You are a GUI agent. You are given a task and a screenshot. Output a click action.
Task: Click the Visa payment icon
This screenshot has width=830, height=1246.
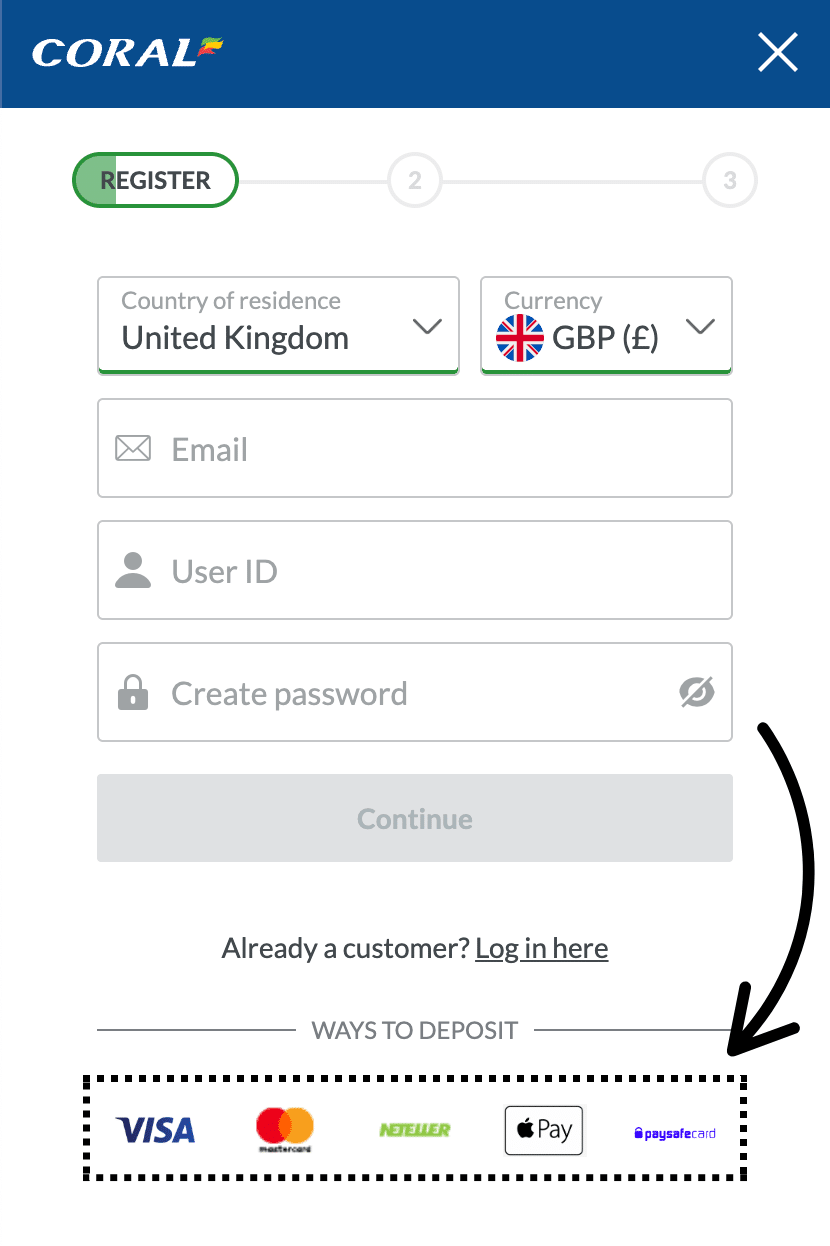click(x=156, y=1130)
